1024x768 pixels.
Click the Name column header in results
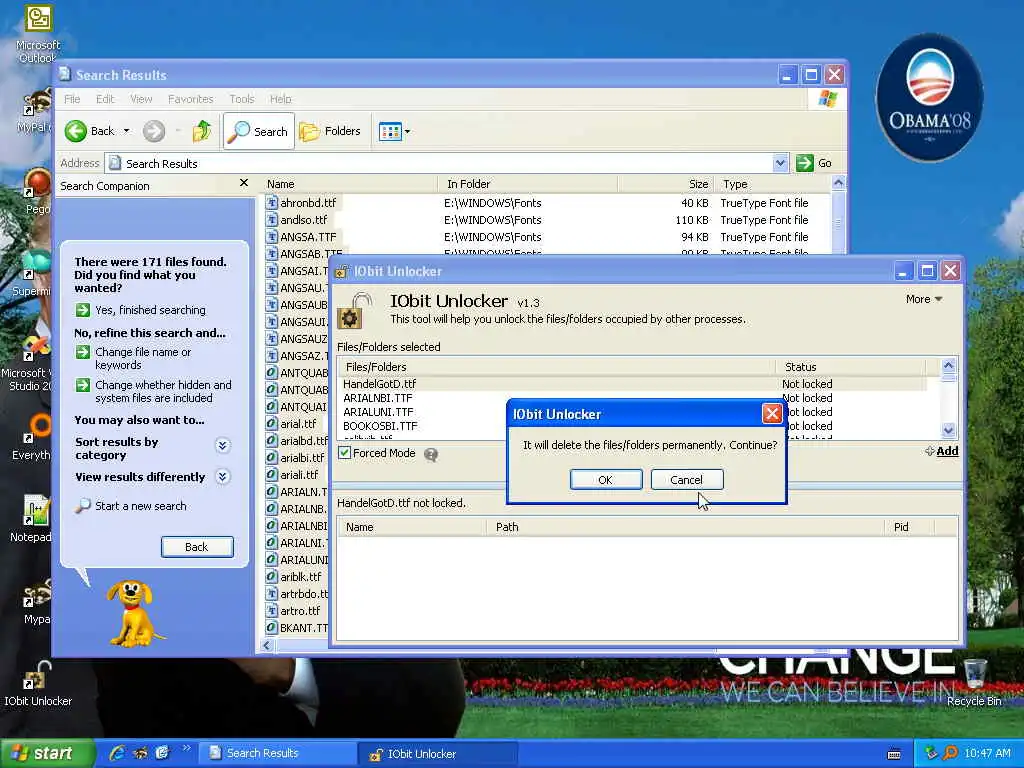pyautogui.click(x=349, y=184)
